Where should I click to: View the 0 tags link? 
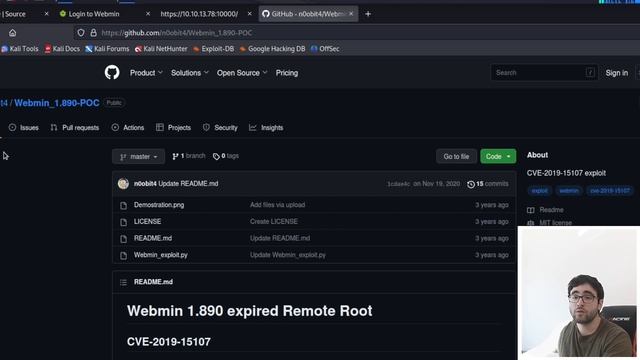226,156
